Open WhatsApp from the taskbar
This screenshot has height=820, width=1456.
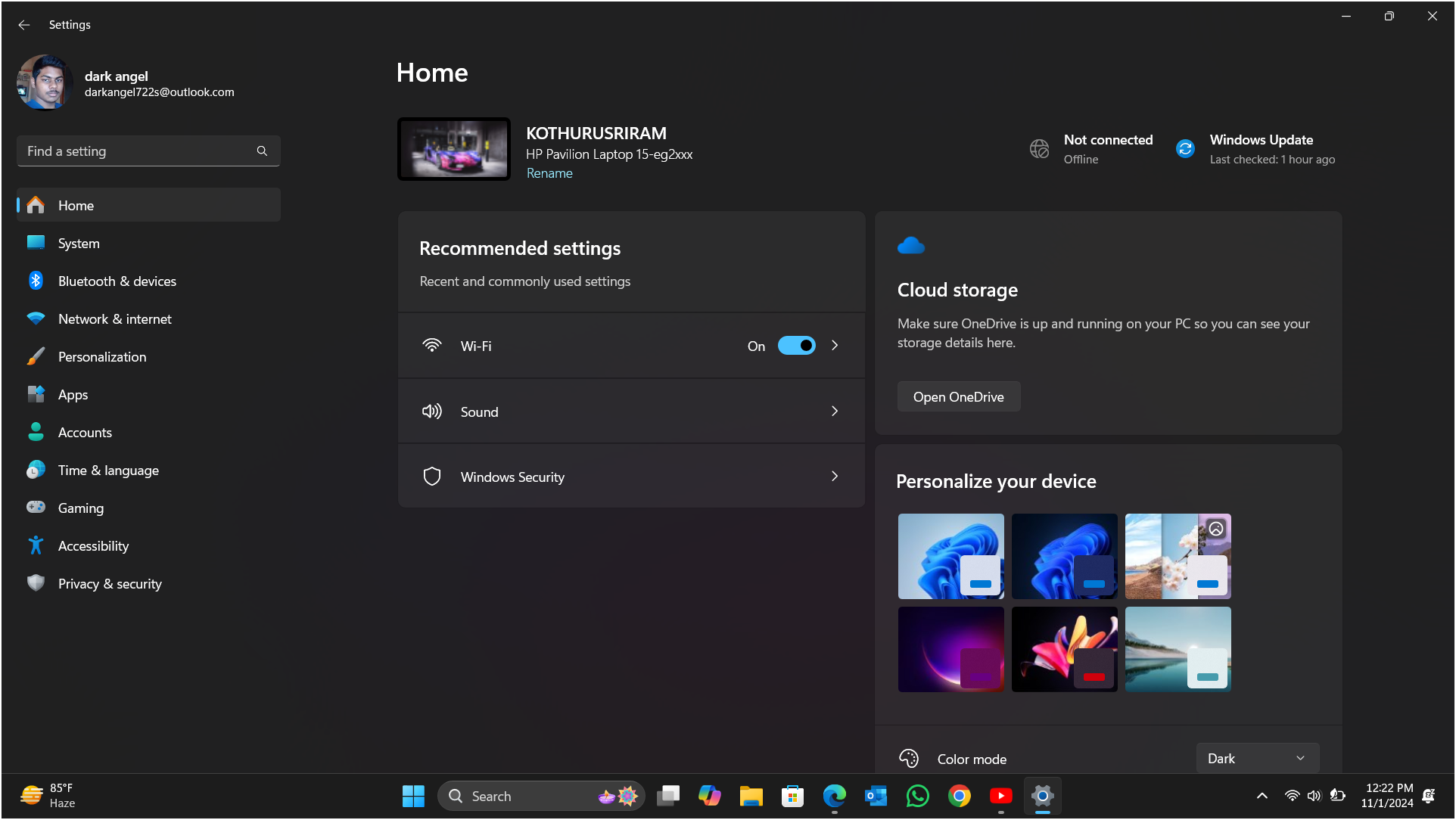(x=917, y=796)
